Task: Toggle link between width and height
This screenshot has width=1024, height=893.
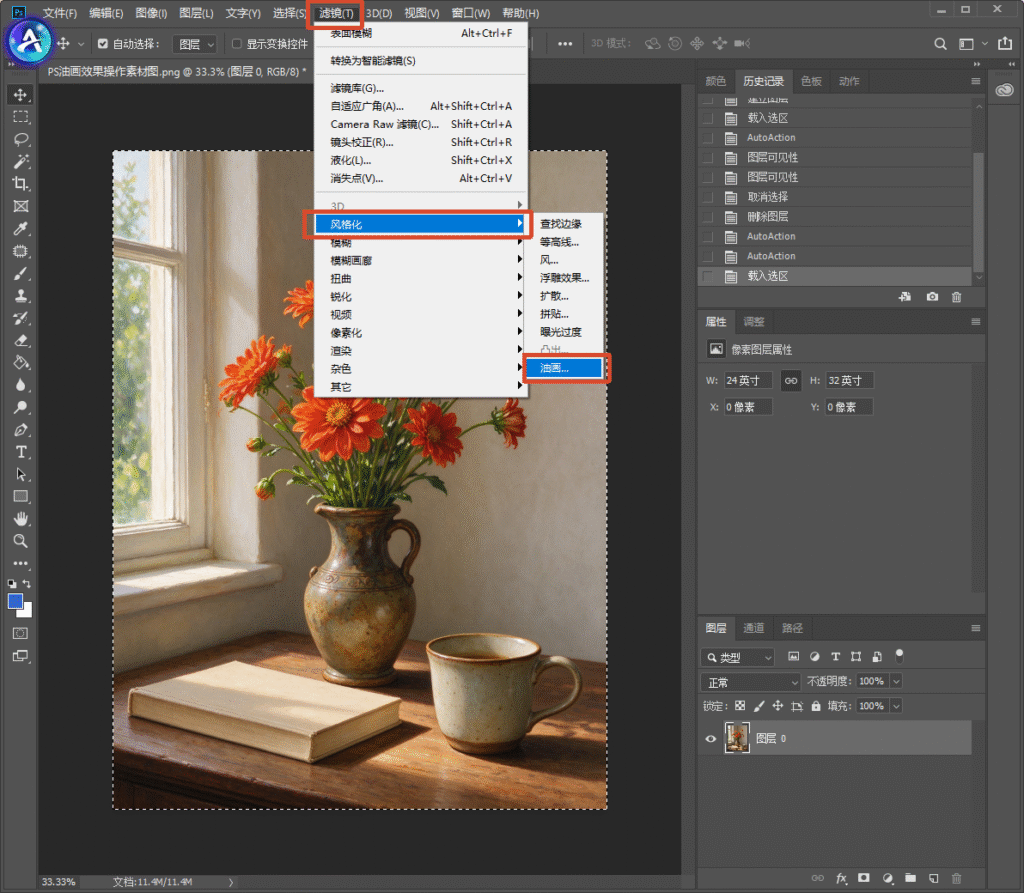Action: (x=791, y=380)
